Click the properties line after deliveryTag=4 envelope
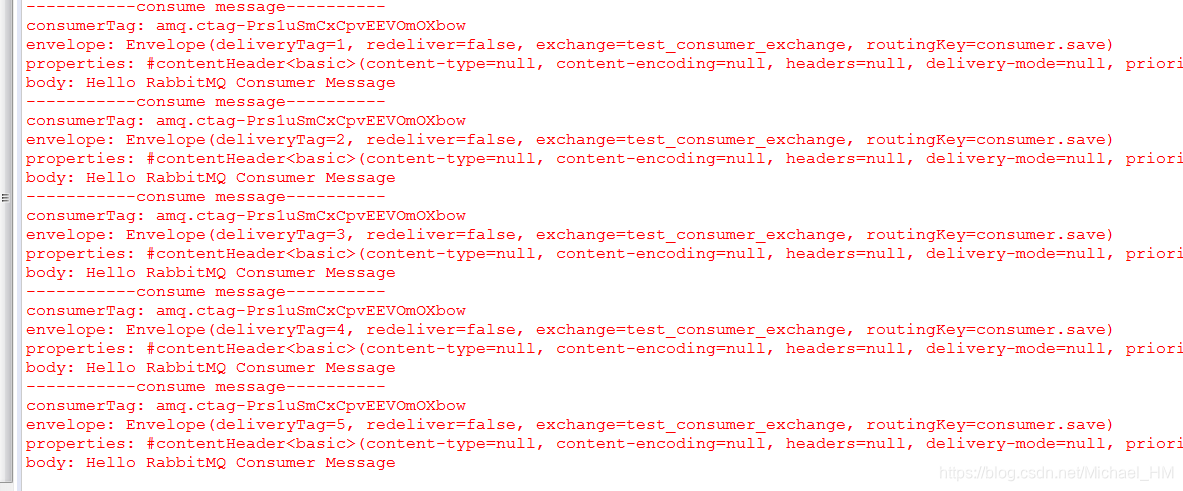This screenshot has width=1183, height=491. (604, 349)
